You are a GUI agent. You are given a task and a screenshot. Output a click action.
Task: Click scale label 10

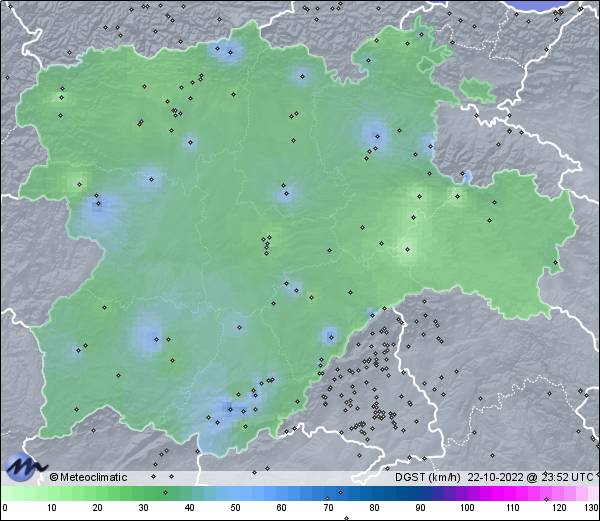coord(52,508)
